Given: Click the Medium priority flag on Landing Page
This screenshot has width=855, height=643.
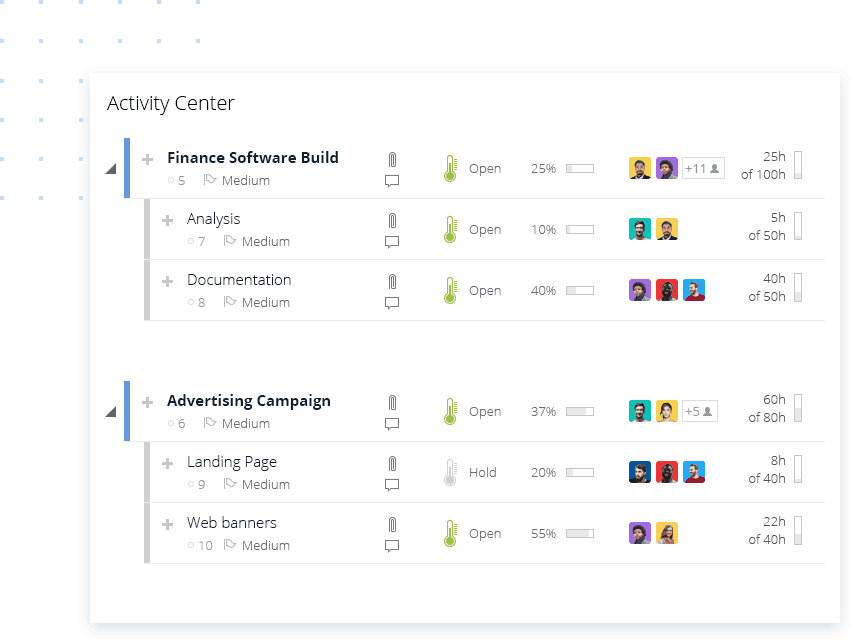Looking at the screenshot, I should click(229, 484).
